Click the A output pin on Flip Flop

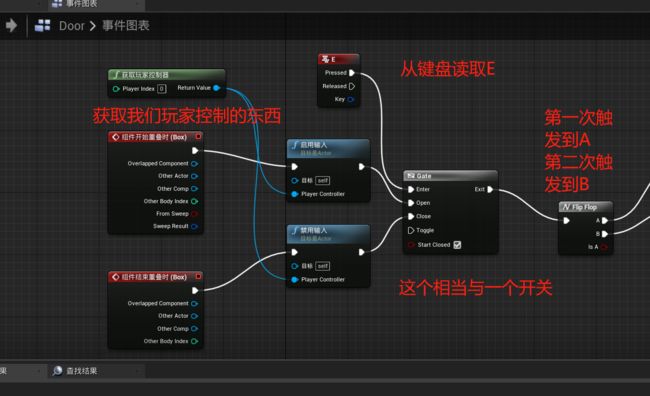605,221
